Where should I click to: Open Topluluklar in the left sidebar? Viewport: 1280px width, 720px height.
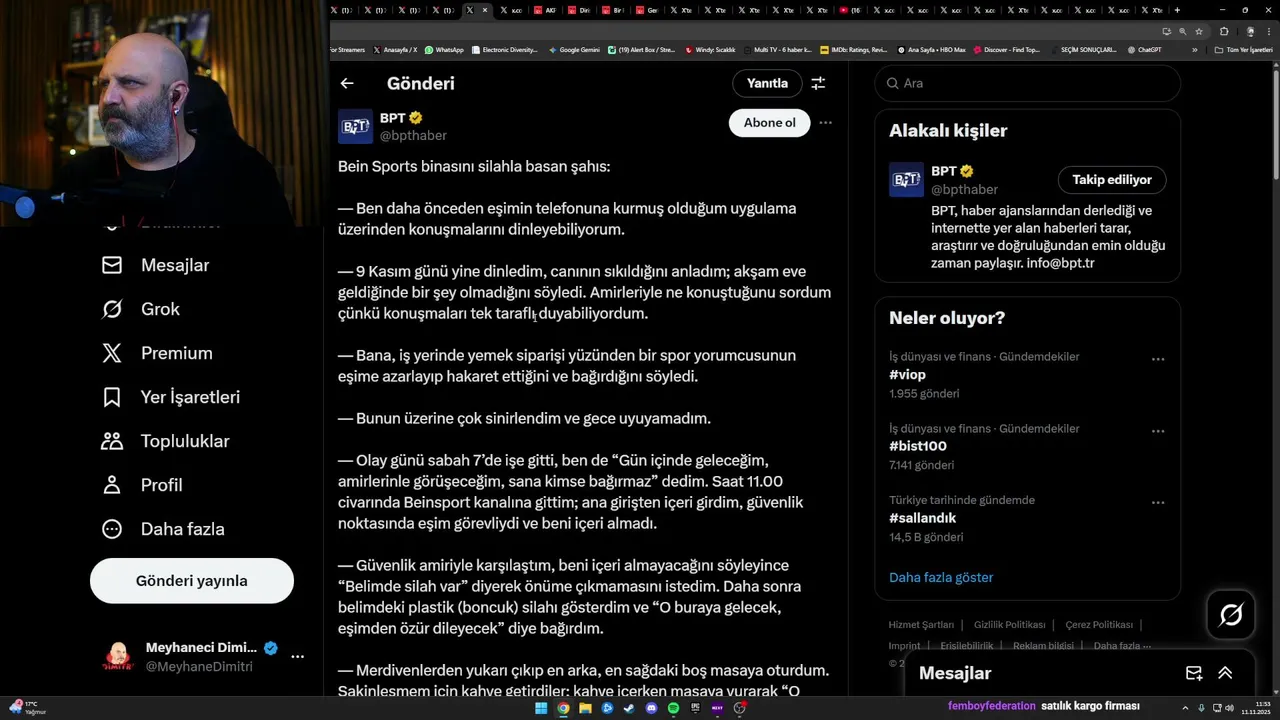click(166, 441)
